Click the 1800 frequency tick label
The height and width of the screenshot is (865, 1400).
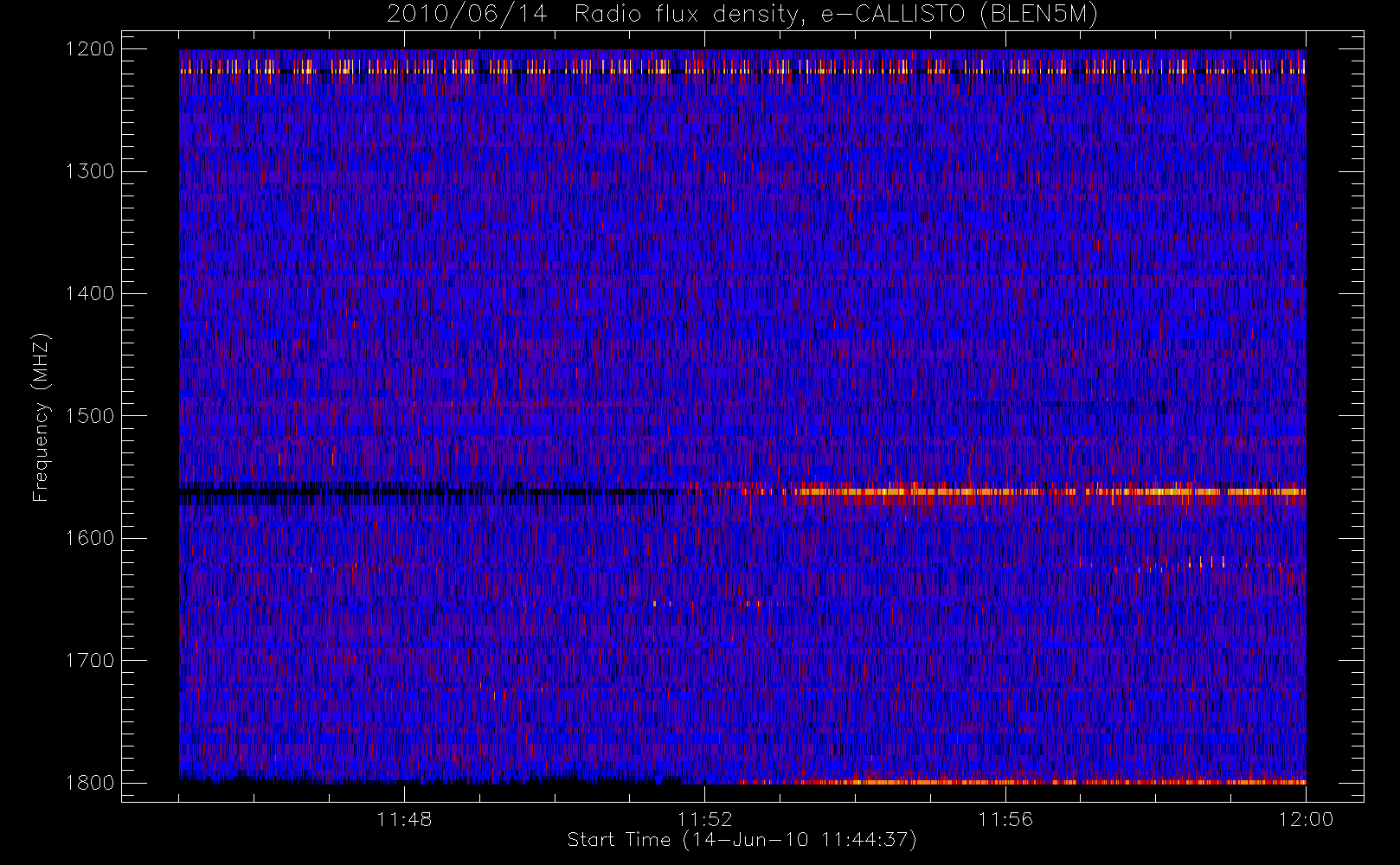pyautogui.click(x=90, y=783)
